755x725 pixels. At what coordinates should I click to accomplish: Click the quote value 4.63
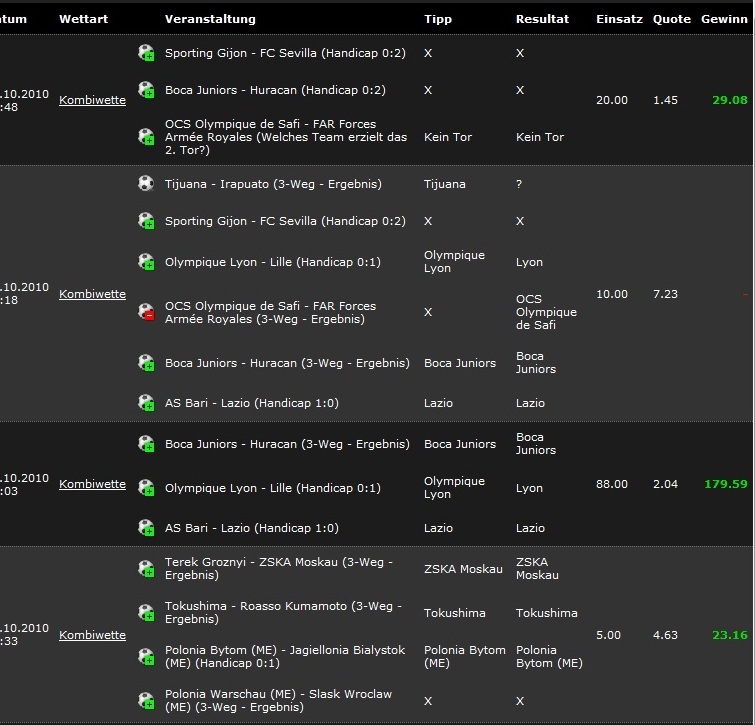(665, 635)
